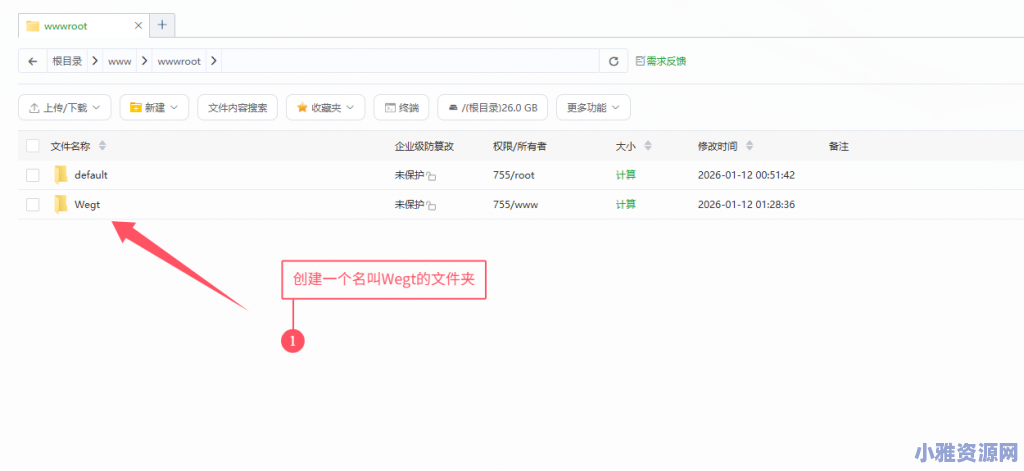Click the default folder icon

point(61,175)
